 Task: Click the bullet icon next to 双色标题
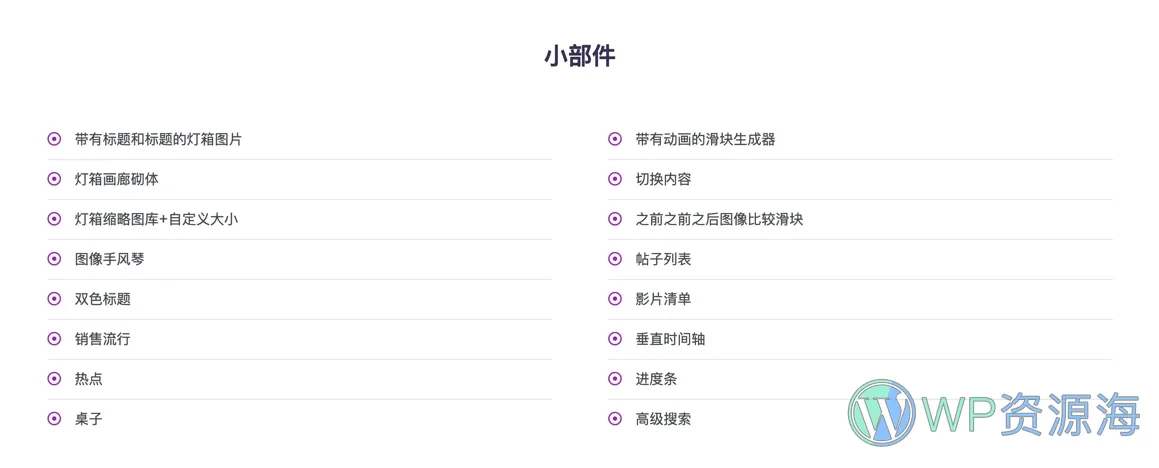54,299
